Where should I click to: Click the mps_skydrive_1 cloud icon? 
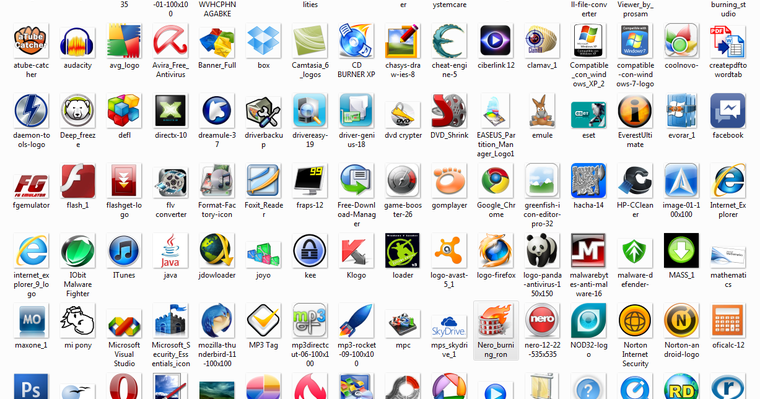449,327
